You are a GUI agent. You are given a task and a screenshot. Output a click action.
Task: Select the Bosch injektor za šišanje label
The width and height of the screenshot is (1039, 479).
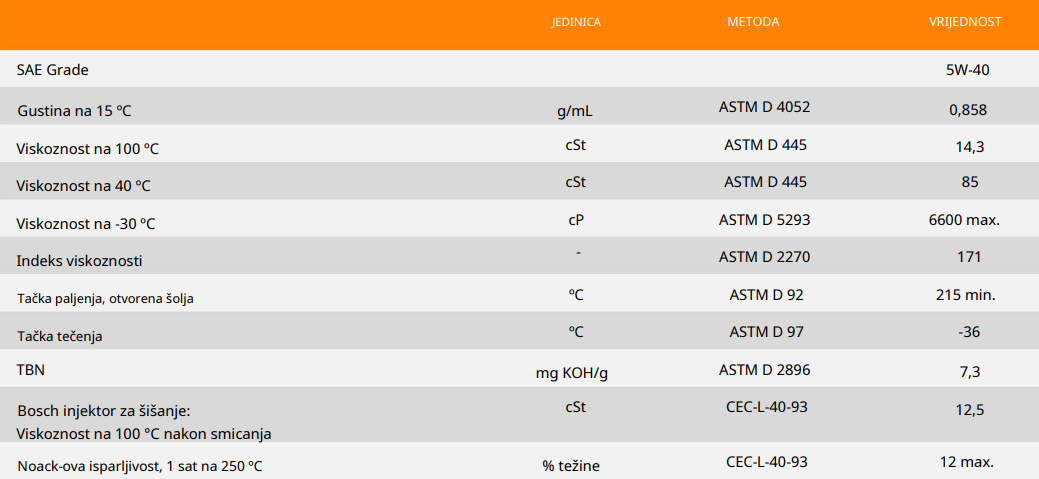(104, 411)
